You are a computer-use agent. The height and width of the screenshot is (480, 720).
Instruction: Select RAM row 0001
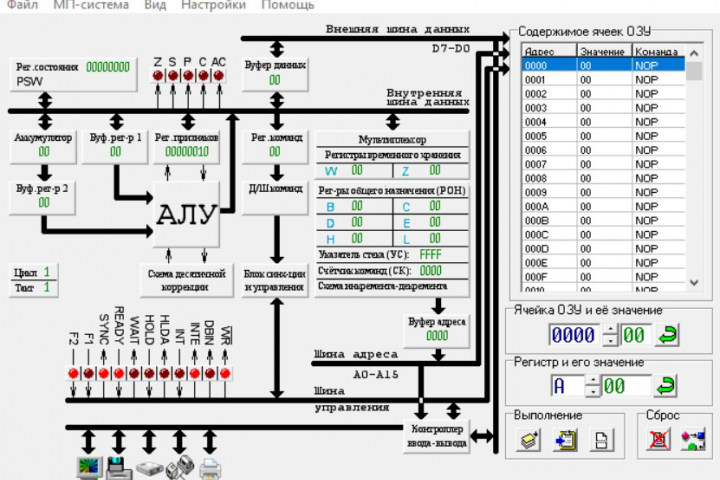[x=603, y=79]
